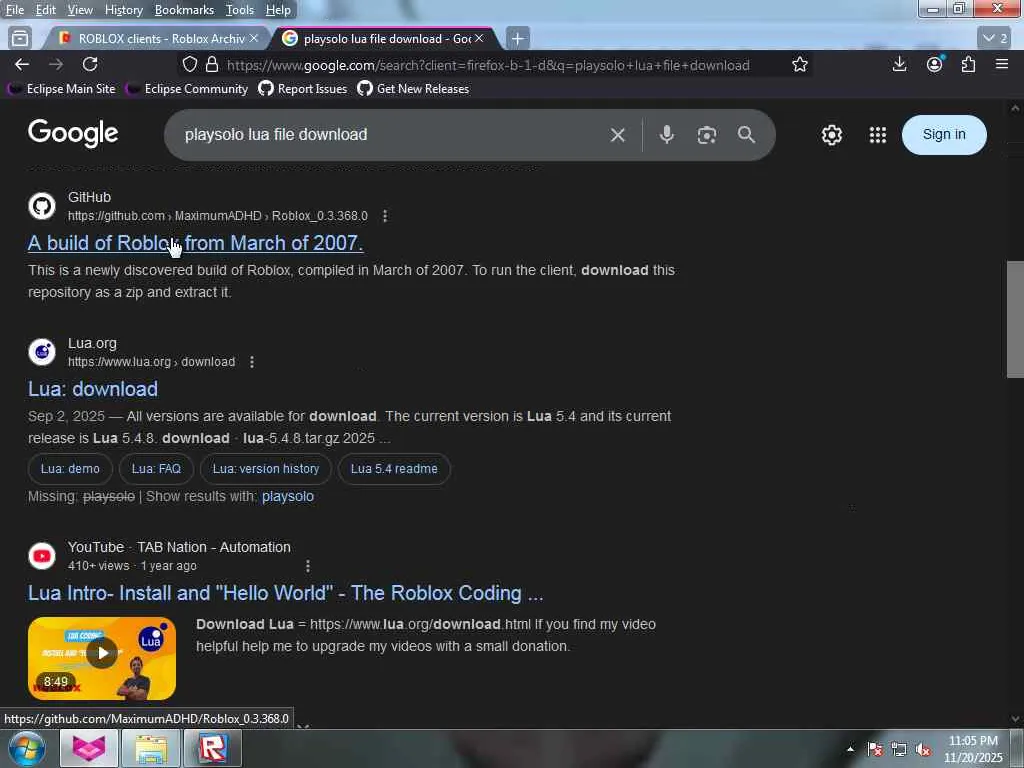Open 'Lua 5.4 readme' chip

(394, 469)
